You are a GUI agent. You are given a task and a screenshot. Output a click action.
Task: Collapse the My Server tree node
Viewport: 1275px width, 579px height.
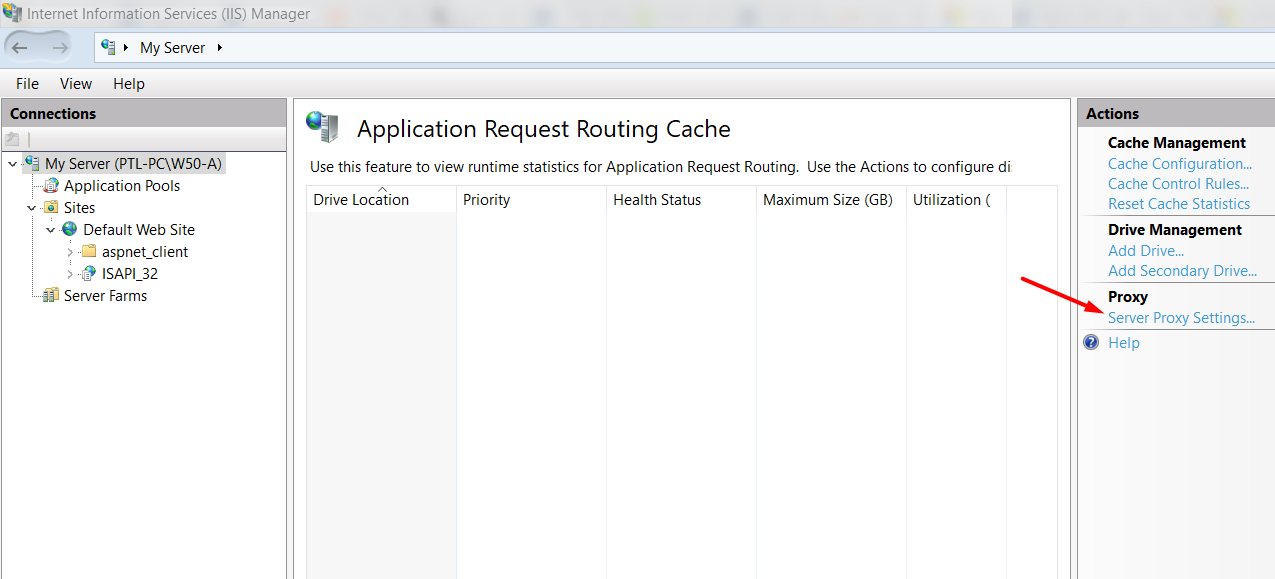coord(12,163)
